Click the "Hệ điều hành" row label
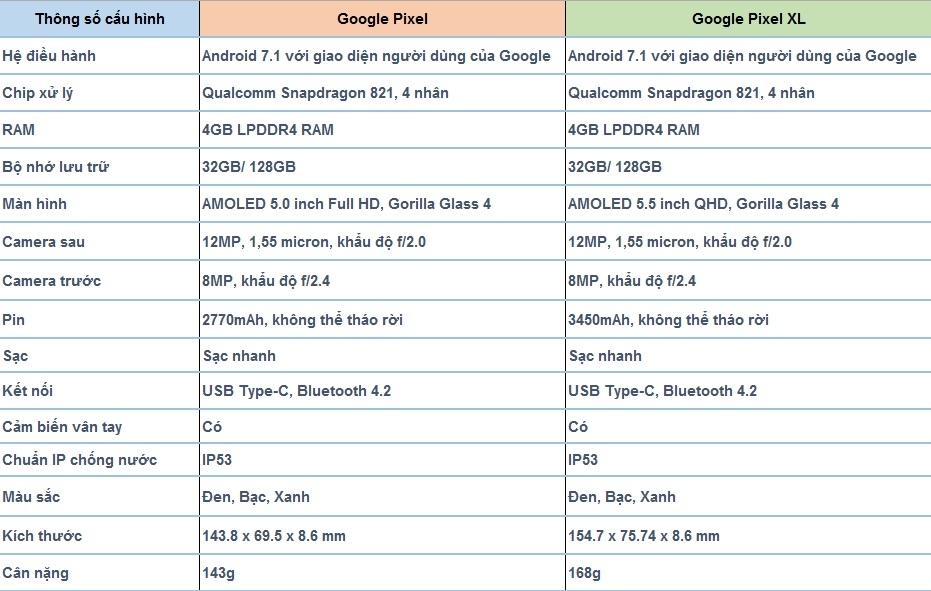Image resolution: width=931 pixels, height=591 pixels. 49,56
